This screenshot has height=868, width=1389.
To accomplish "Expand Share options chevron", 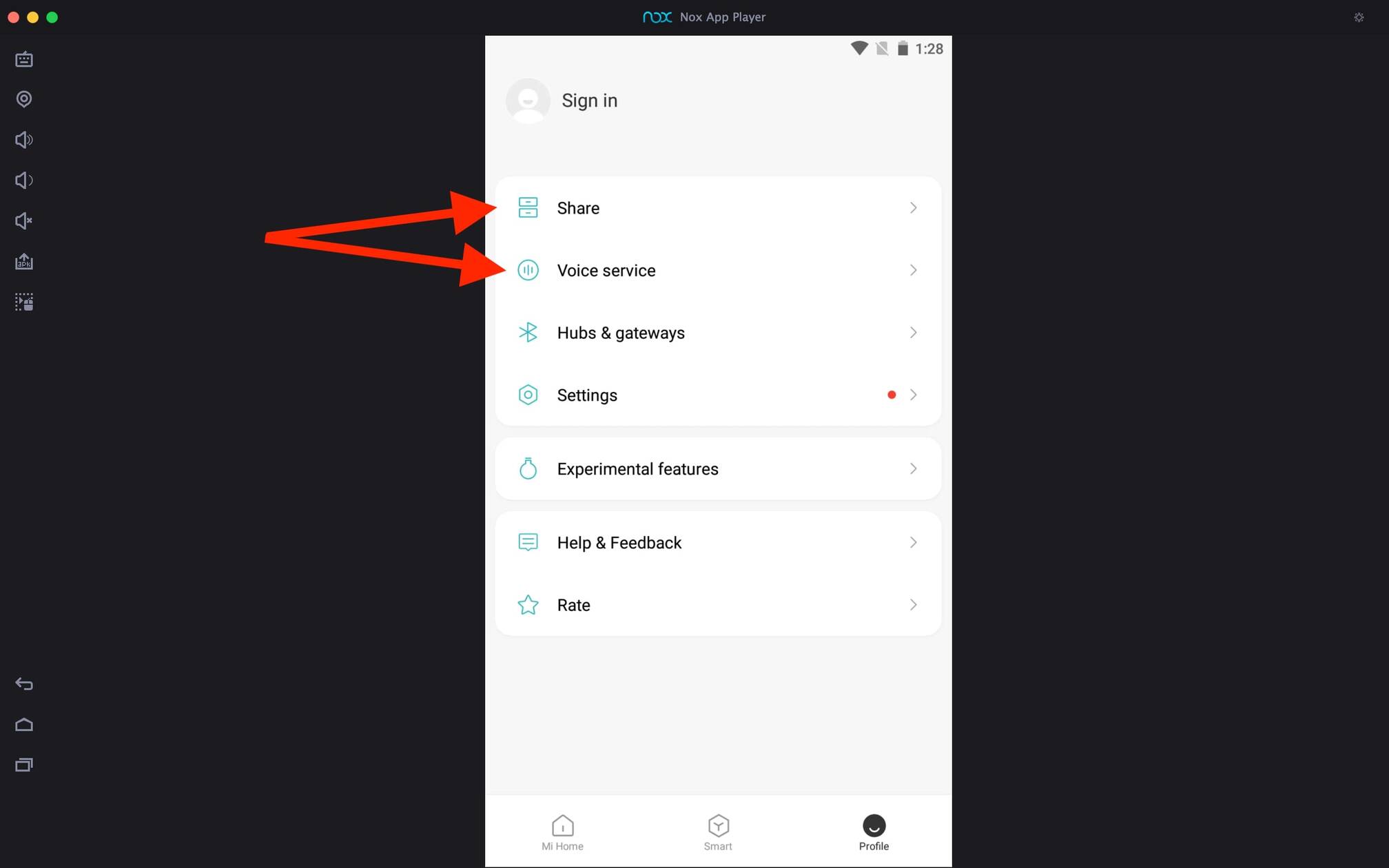I will coord(911,207).
